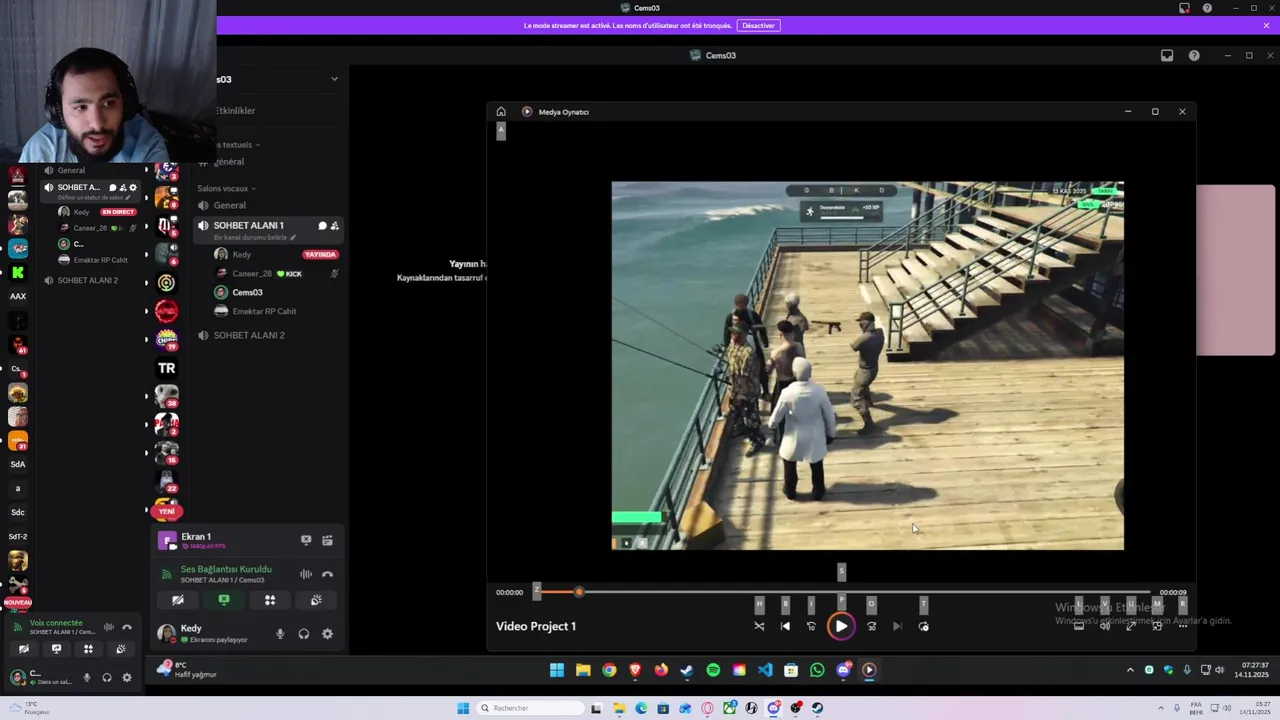Viewport: 1280px width, 720px height.
Task: Open the TR server icon
Action: [167, 368]
